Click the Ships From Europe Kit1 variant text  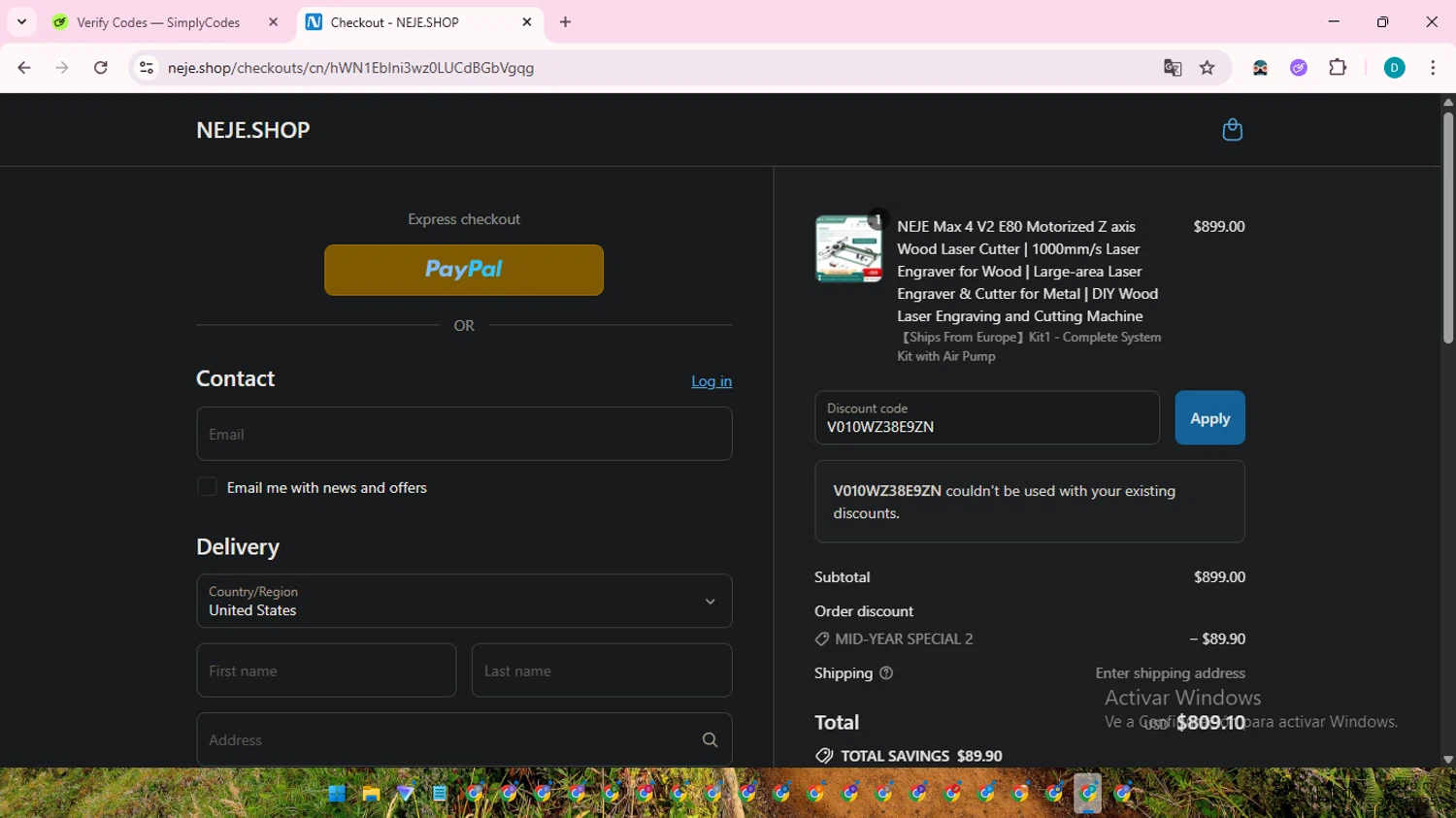tap(1029, 346)
